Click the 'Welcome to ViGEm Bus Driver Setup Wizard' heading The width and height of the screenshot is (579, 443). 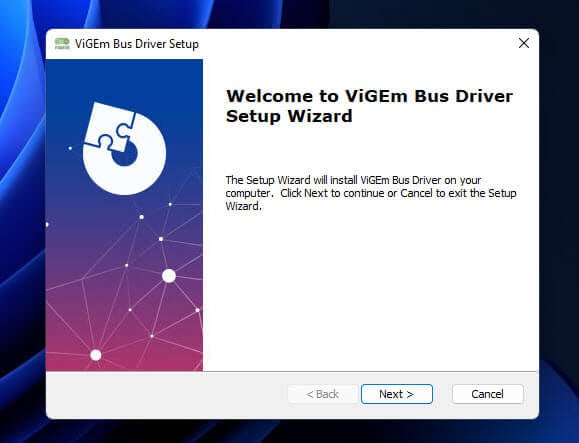pos(369,106)
